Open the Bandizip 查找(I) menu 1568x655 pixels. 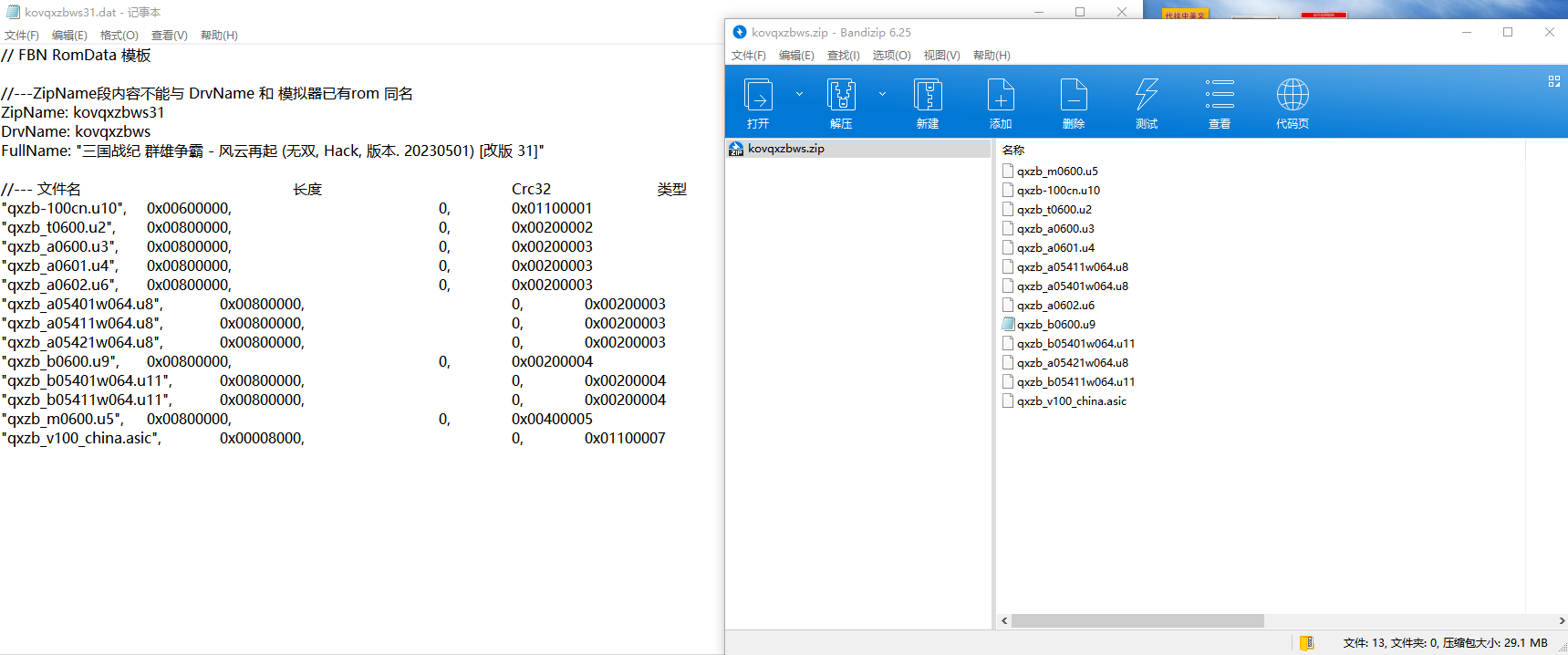(844, 56)
